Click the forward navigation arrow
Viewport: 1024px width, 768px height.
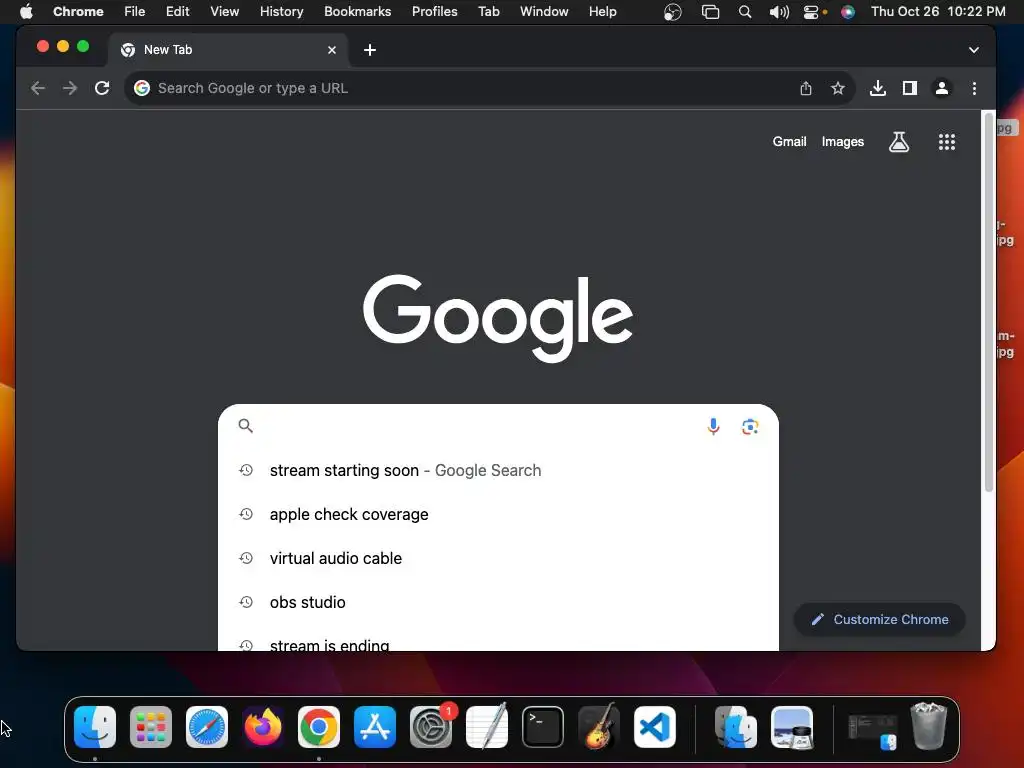[x=70, y=88]
